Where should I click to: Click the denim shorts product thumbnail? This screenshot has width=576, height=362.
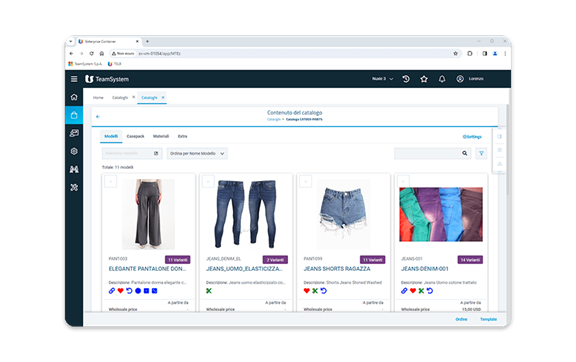click(343, 214)
